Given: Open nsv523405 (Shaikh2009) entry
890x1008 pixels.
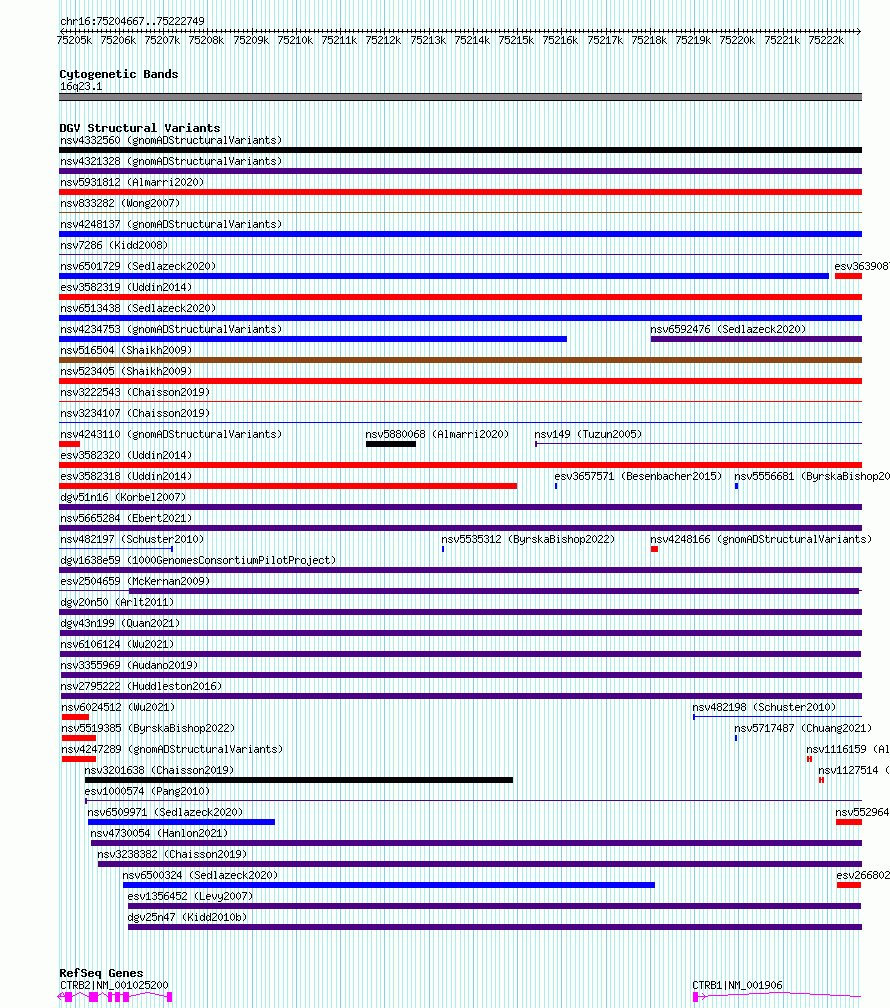Looking at the screenshot, I should click(126, 372).
